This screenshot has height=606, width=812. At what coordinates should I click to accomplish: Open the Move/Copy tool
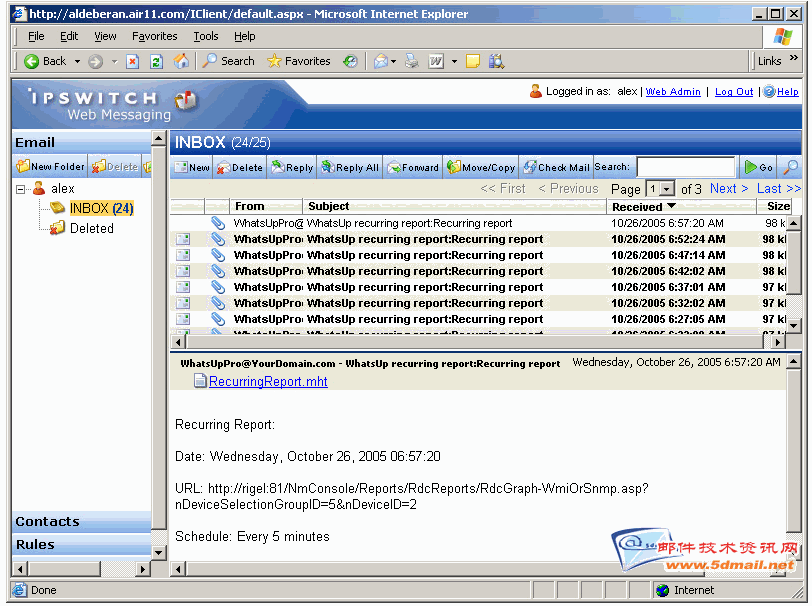pyautogui.click(x=481, y=168)
